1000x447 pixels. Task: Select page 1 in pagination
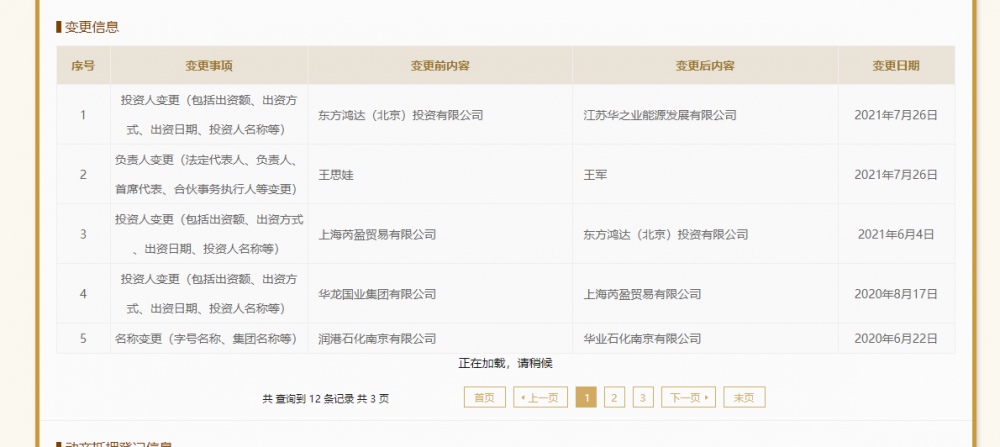point(586,398)
